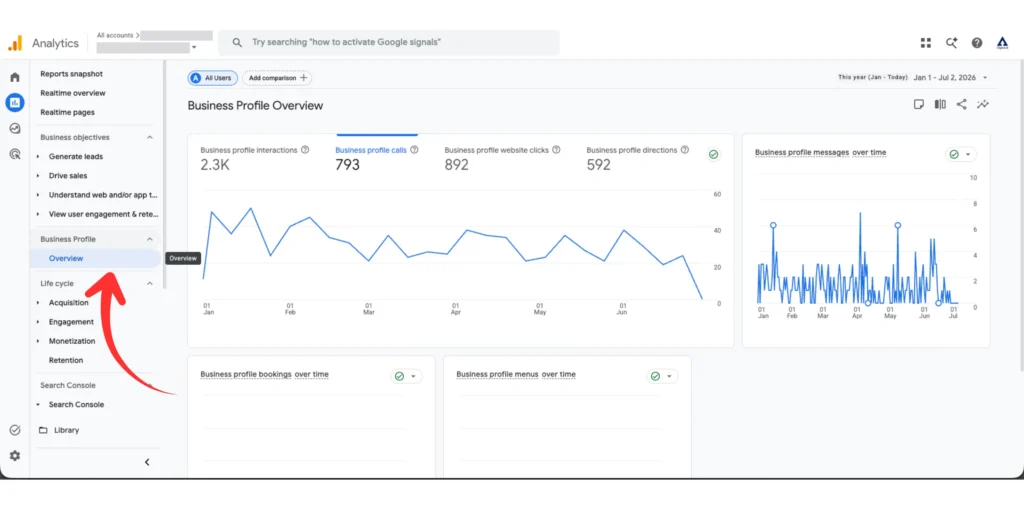Click help icon next to Business profile directions
Viewport: 1024px width, 506px height.
coord(684,150)
